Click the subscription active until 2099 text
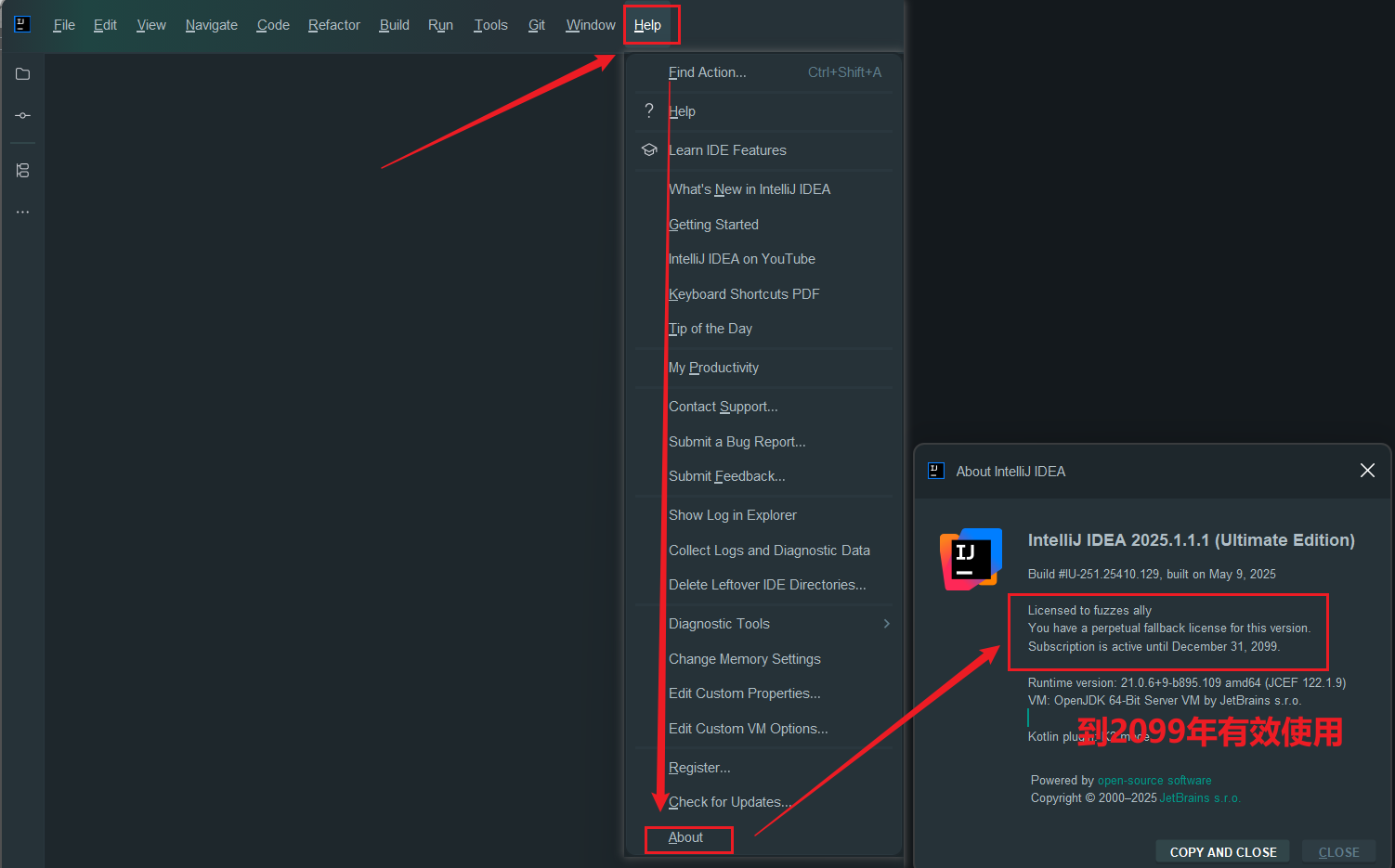This screenshot has height=868, width=1395. (x=1154, y=647)
